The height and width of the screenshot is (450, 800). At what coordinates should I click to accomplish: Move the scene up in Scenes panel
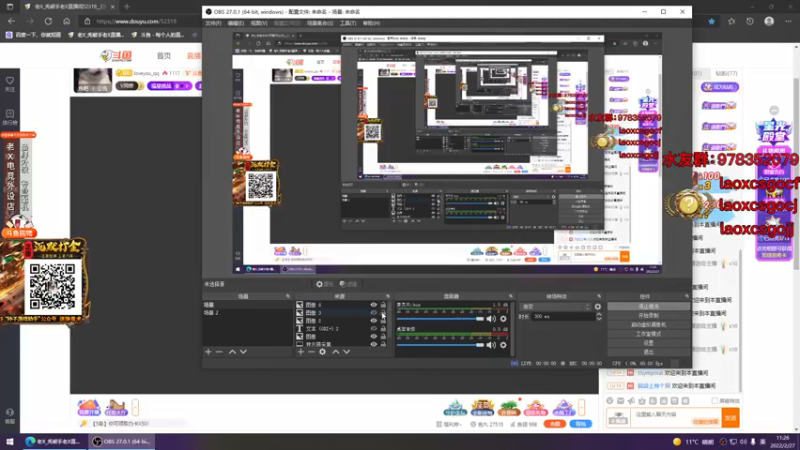point(232,352)
